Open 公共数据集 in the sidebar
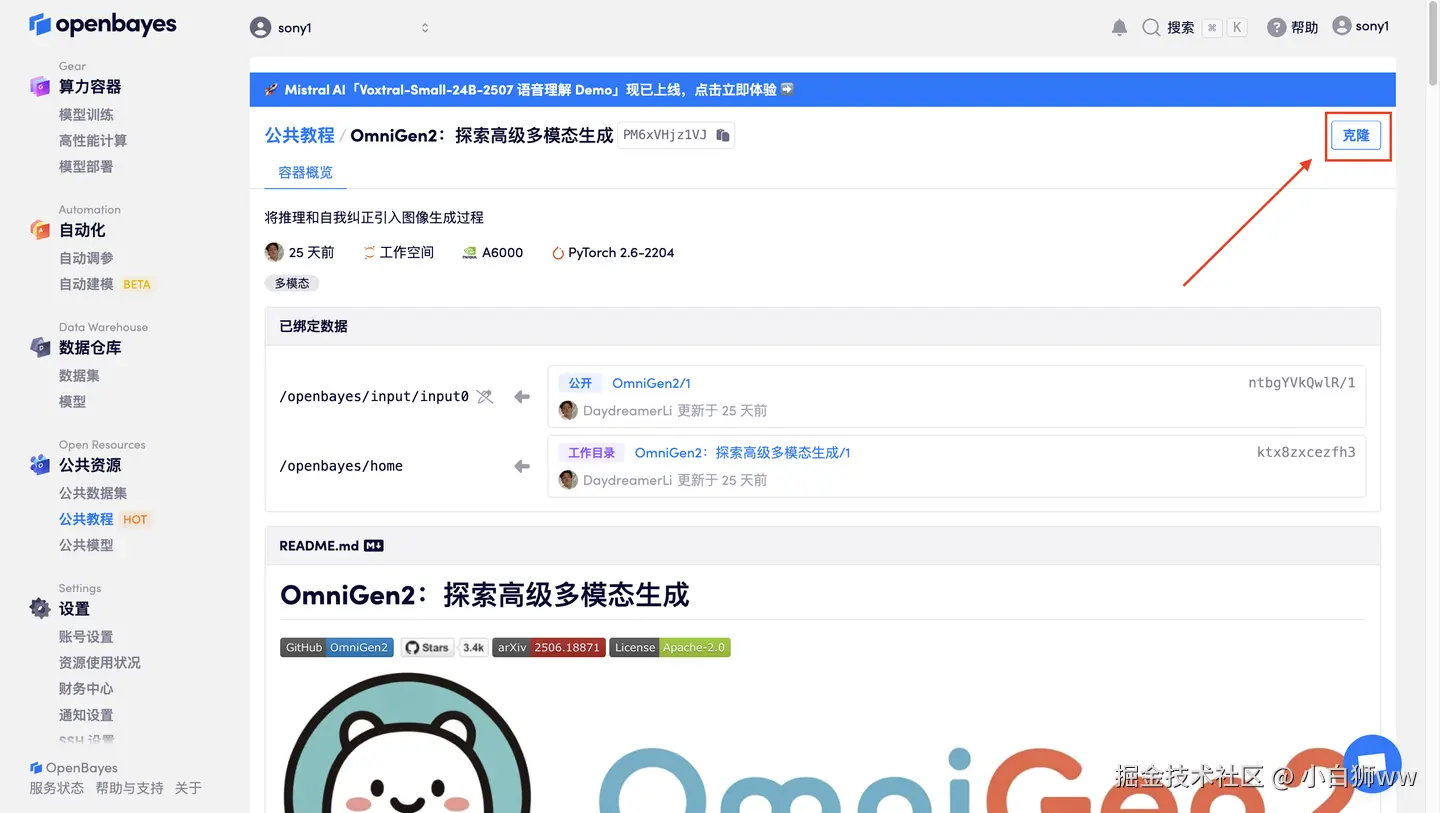Image resolution: width=1440 pixels, height=813 pixels. pos(93,493)
